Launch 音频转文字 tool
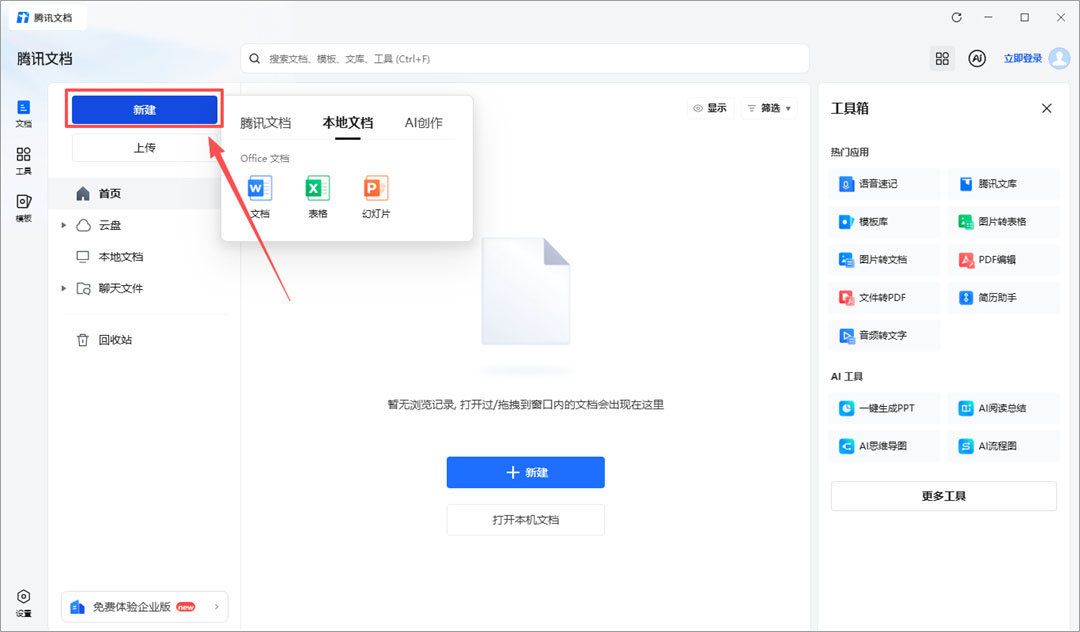 click(x=884, y=335)
